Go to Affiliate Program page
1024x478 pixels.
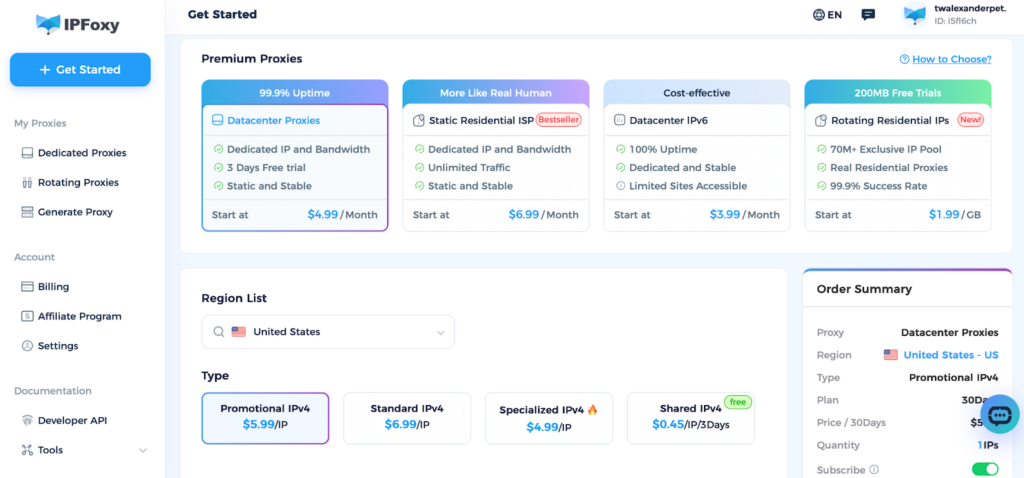tap(79, 316)
